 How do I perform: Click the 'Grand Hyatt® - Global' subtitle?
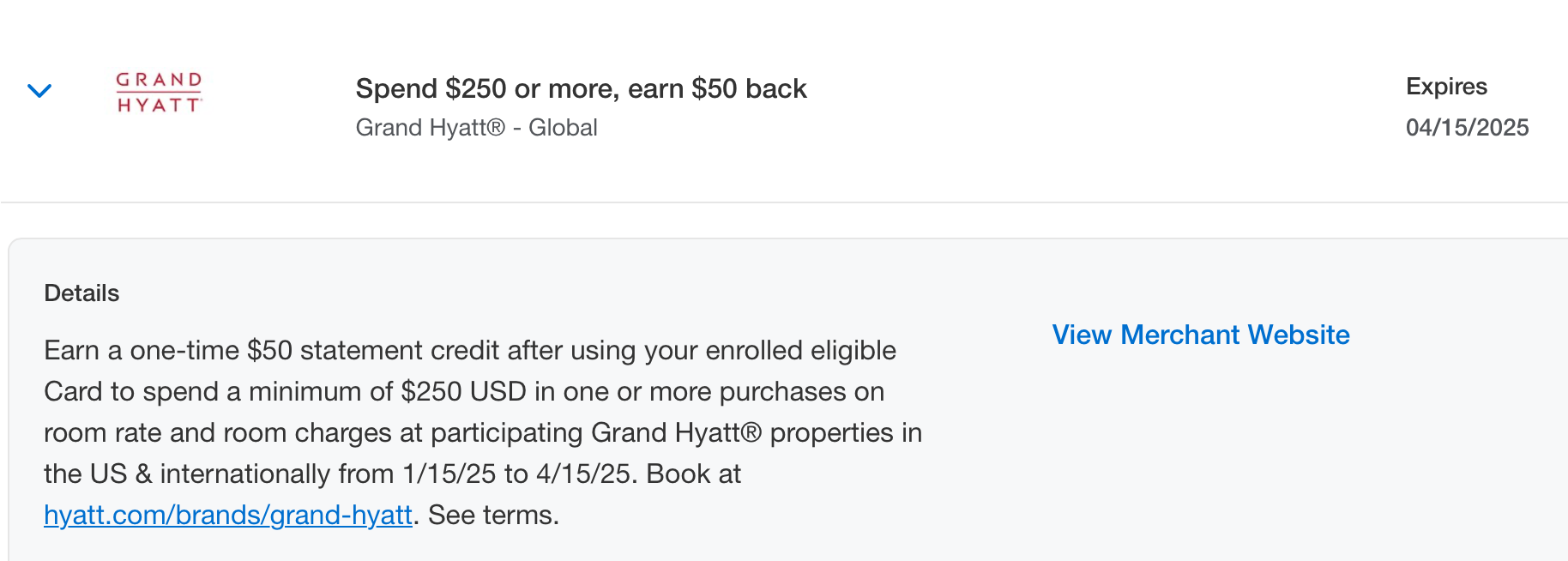coord(476,128)
